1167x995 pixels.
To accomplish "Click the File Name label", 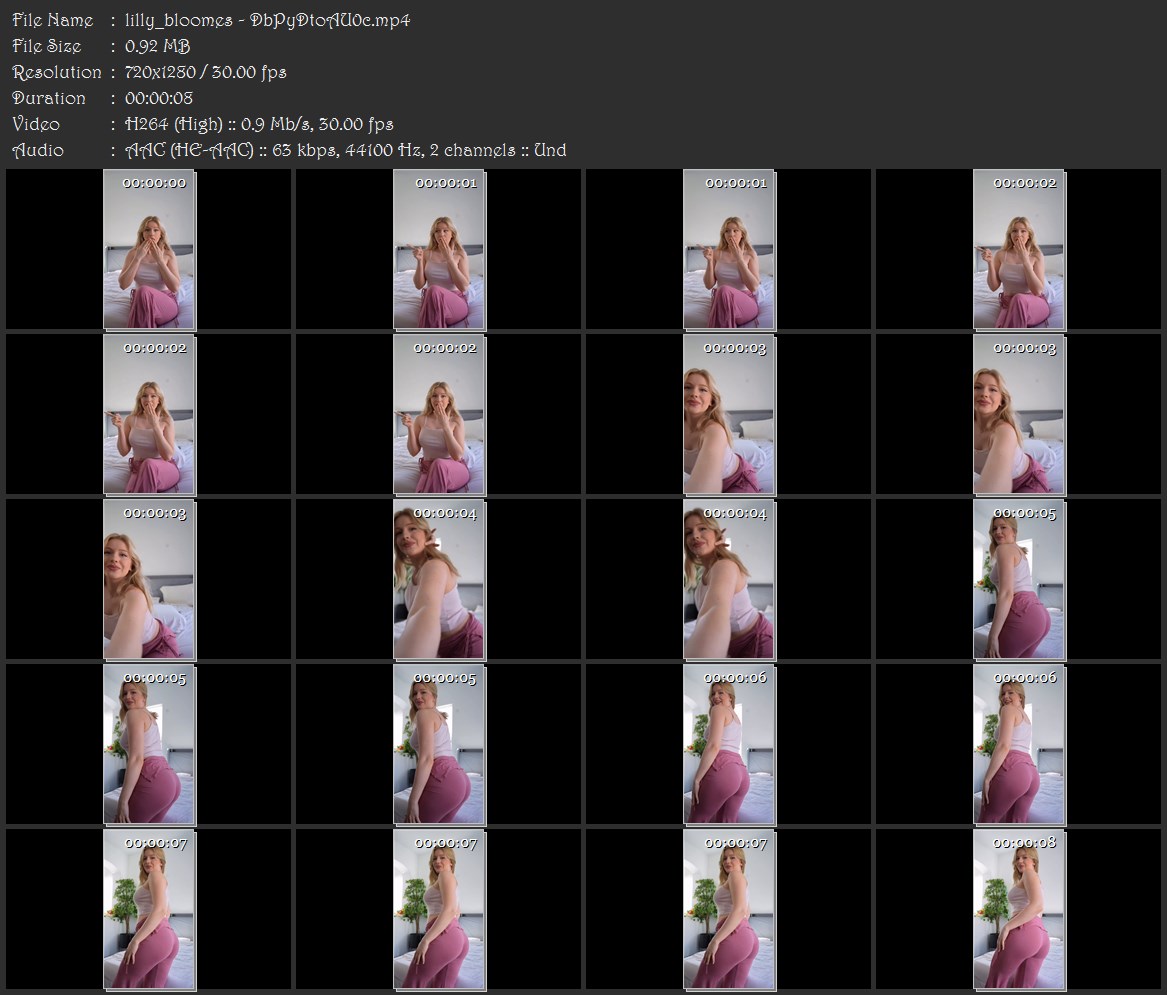I will (x=53, y=20).
